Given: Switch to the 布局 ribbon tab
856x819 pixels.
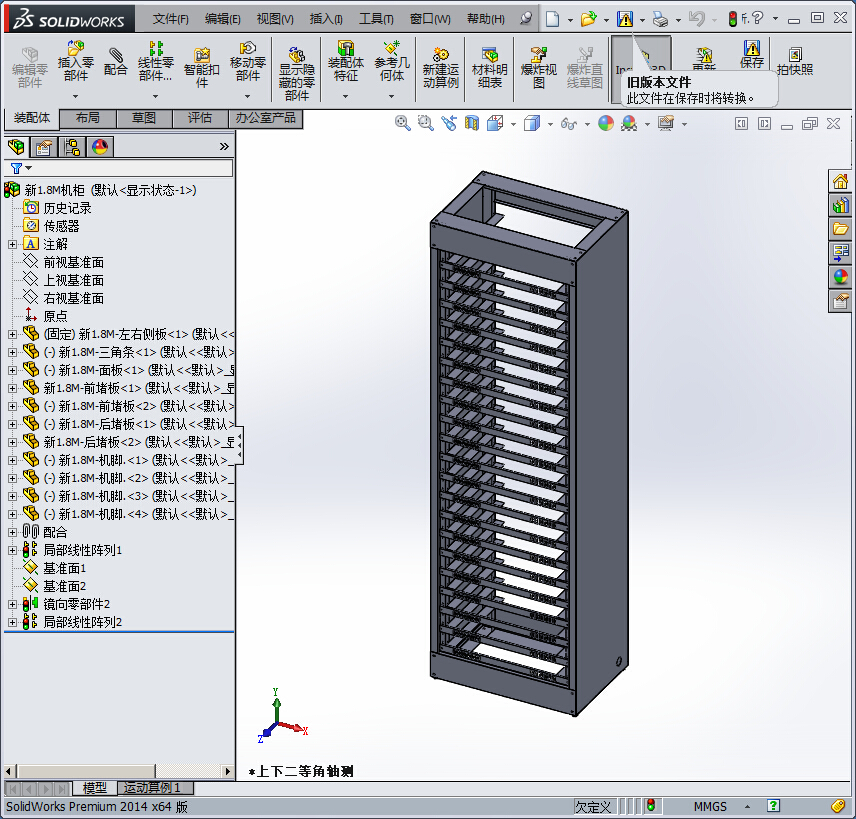Looking at the screenshot, I should (87, 118).
